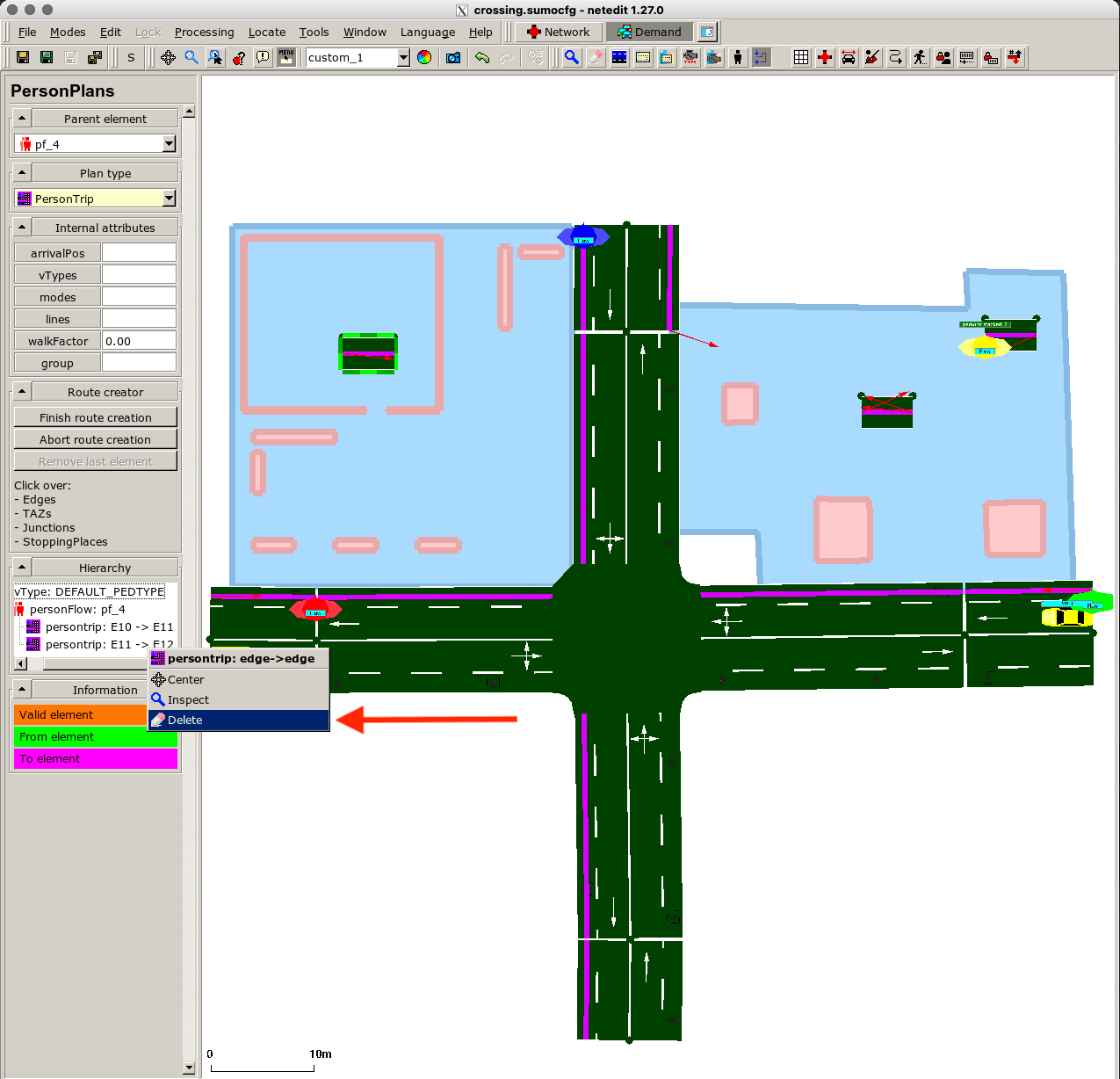Toggle show all person plans walker option
Viewport: 1120px width, 1079px height.
tap(920, 57)
